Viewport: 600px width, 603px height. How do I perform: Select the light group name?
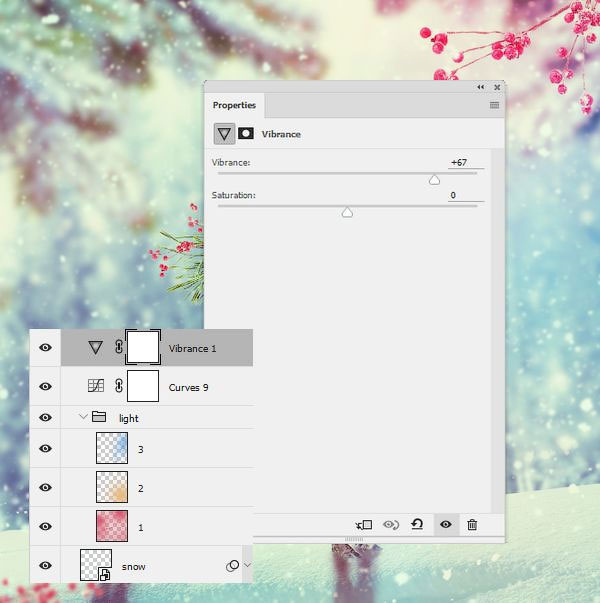click(x=128, y=418)
